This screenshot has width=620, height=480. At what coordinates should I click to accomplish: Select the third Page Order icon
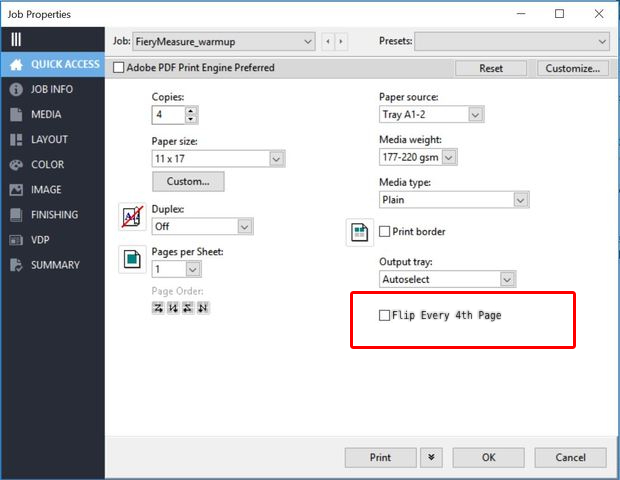(188, 308)
